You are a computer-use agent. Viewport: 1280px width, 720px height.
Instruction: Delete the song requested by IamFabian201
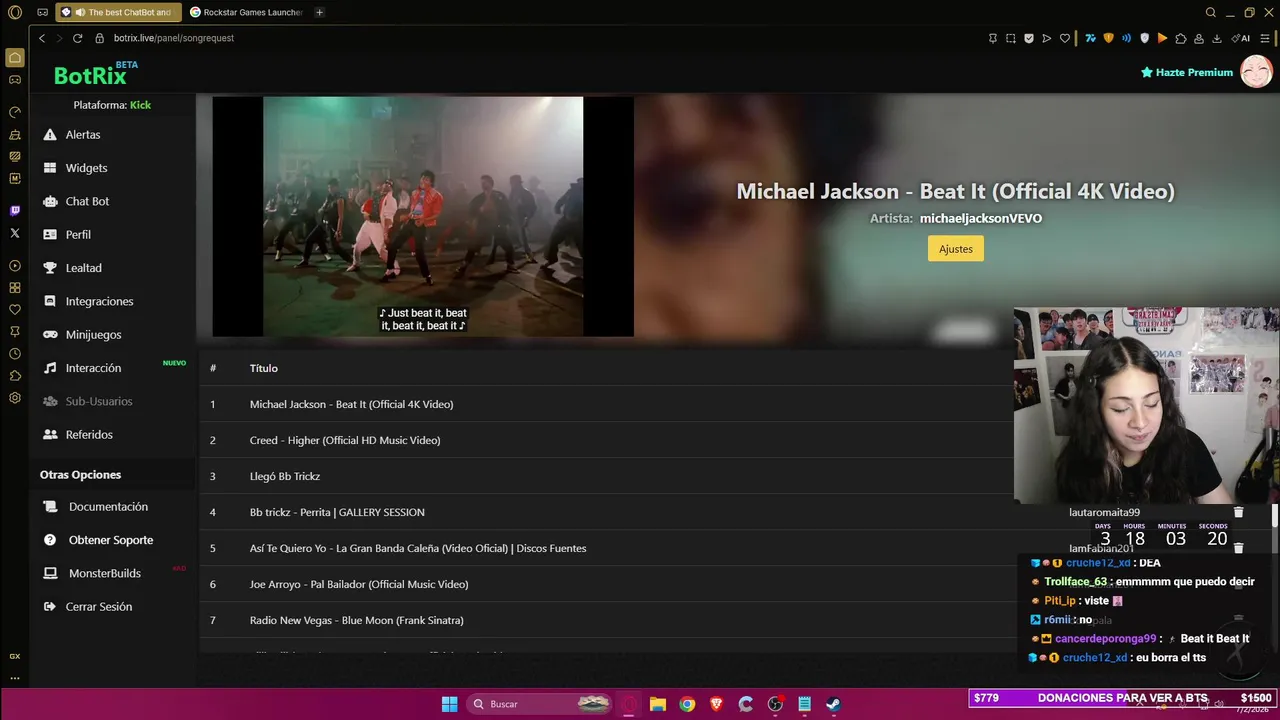click(x=1238, y=548)
